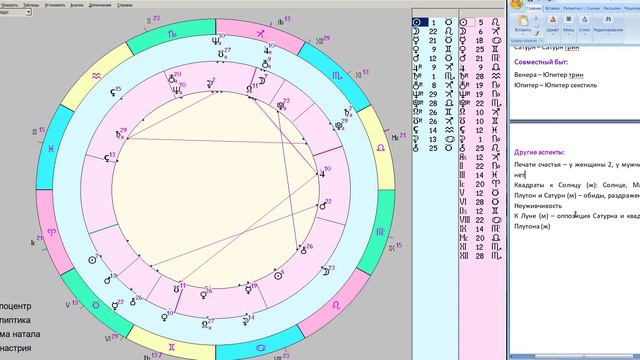
Task: Click the heading Другие аспекты: in Word
Action: pos(539,152)
